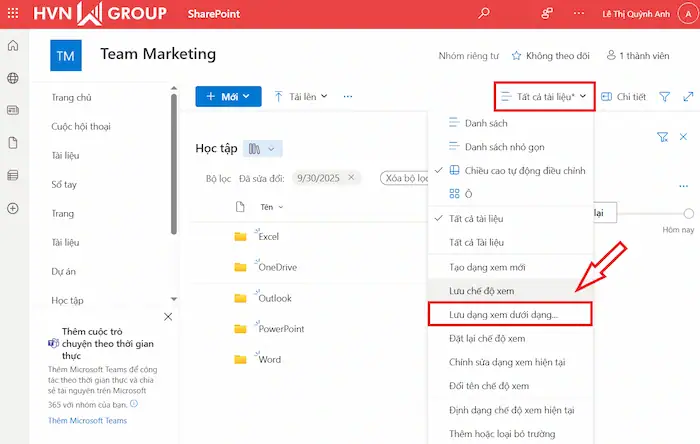Click the Team Marketing TM site logo
Image resolution: width=700 pixels, height=444 pixels.
(65, 56)
